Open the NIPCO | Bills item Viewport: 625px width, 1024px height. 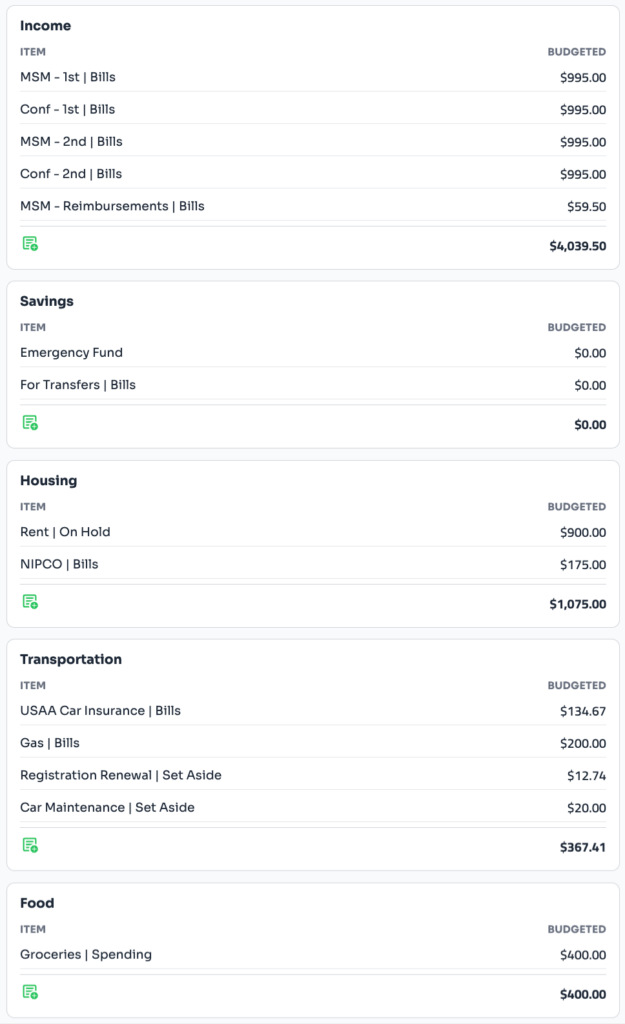(59, 564)
